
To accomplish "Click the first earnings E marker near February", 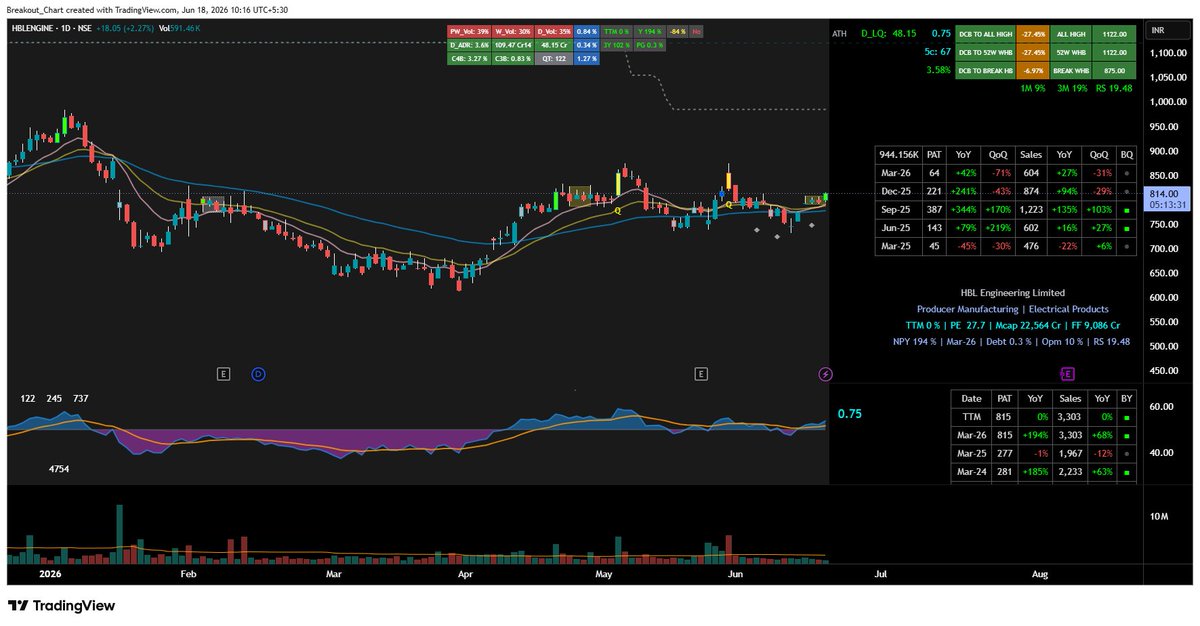I will [x=224, y=374].
